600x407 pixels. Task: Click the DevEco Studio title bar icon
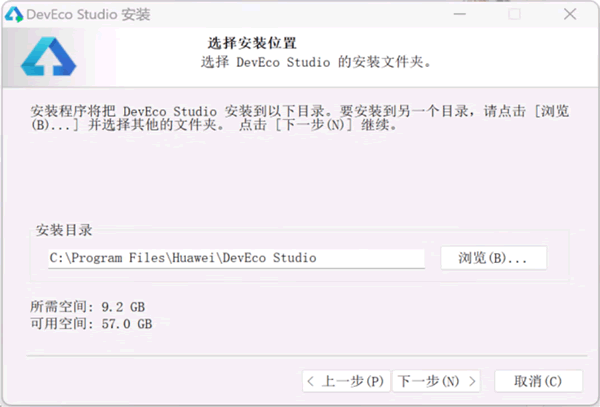click(14, 15)
